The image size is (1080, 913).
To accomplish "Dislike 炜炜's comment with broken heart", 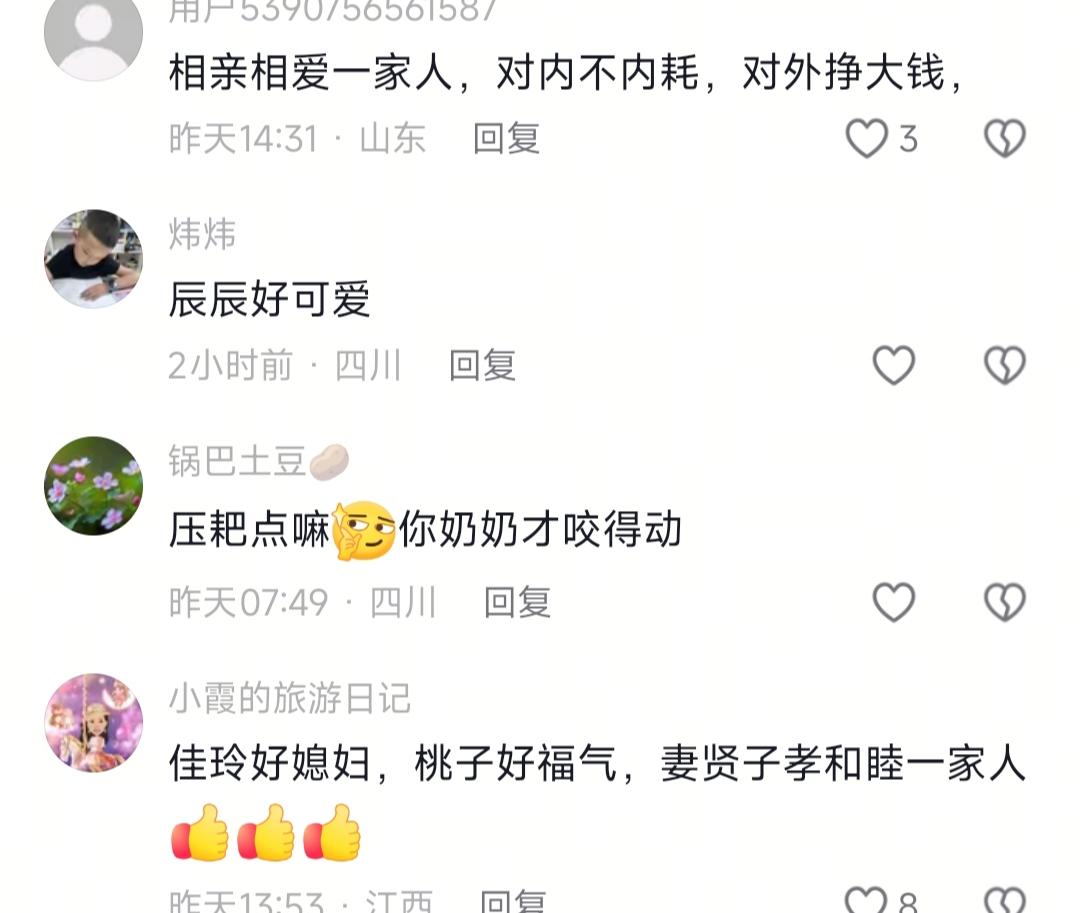I will pyautogui.click(x=1005, y=365).
